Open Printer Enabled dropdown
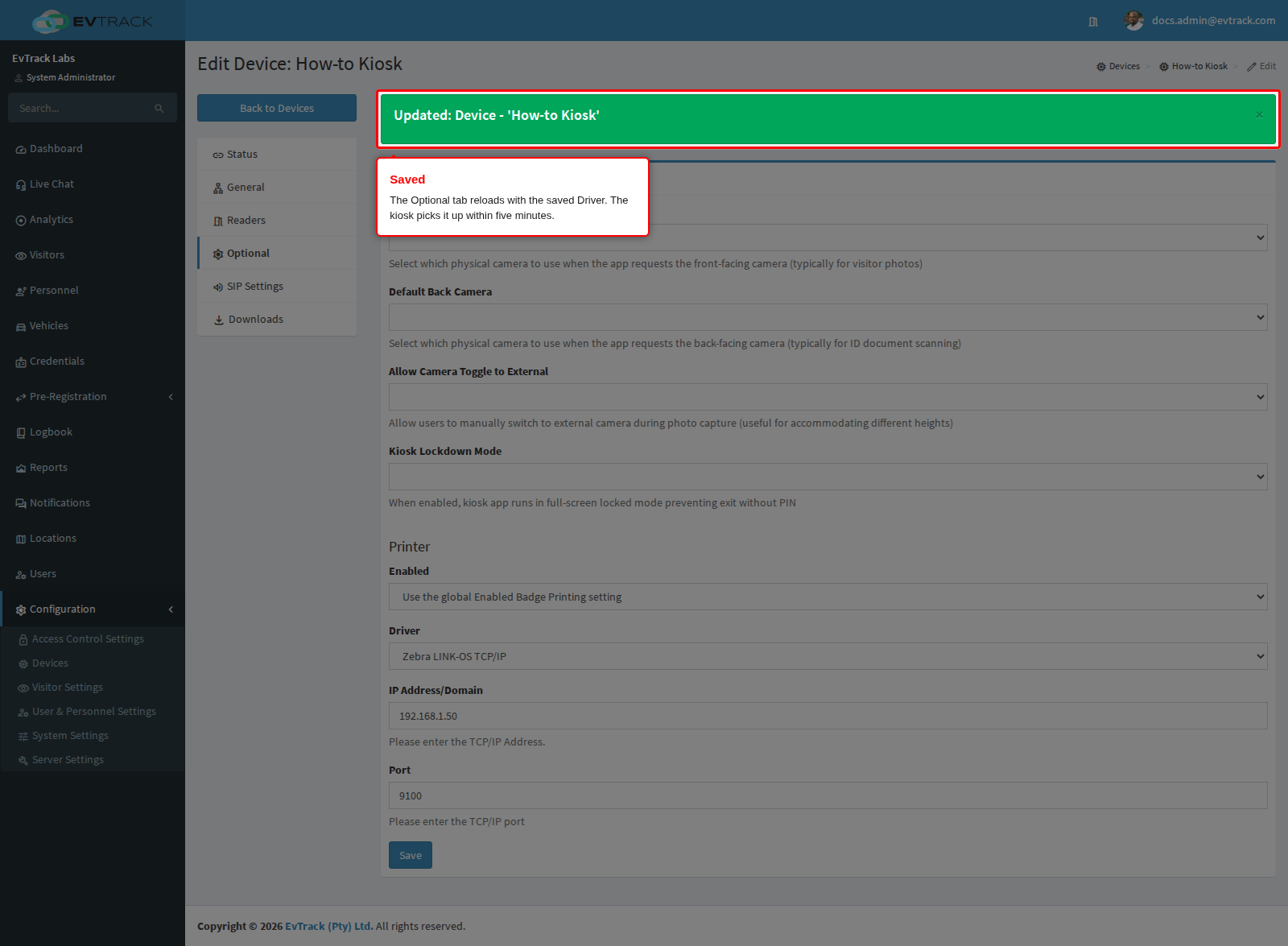The image size is (1288, 946). point(828,597)
